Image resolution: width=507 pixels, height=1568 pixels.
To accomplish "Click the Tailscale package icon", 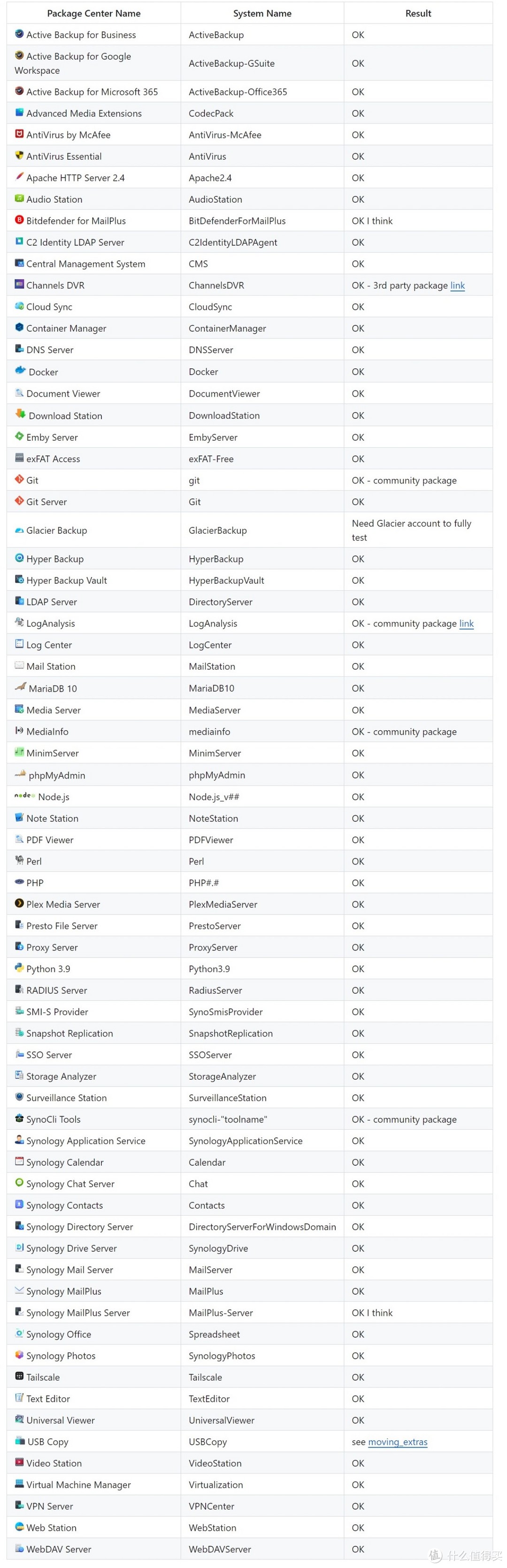I will click(19, 1376).
